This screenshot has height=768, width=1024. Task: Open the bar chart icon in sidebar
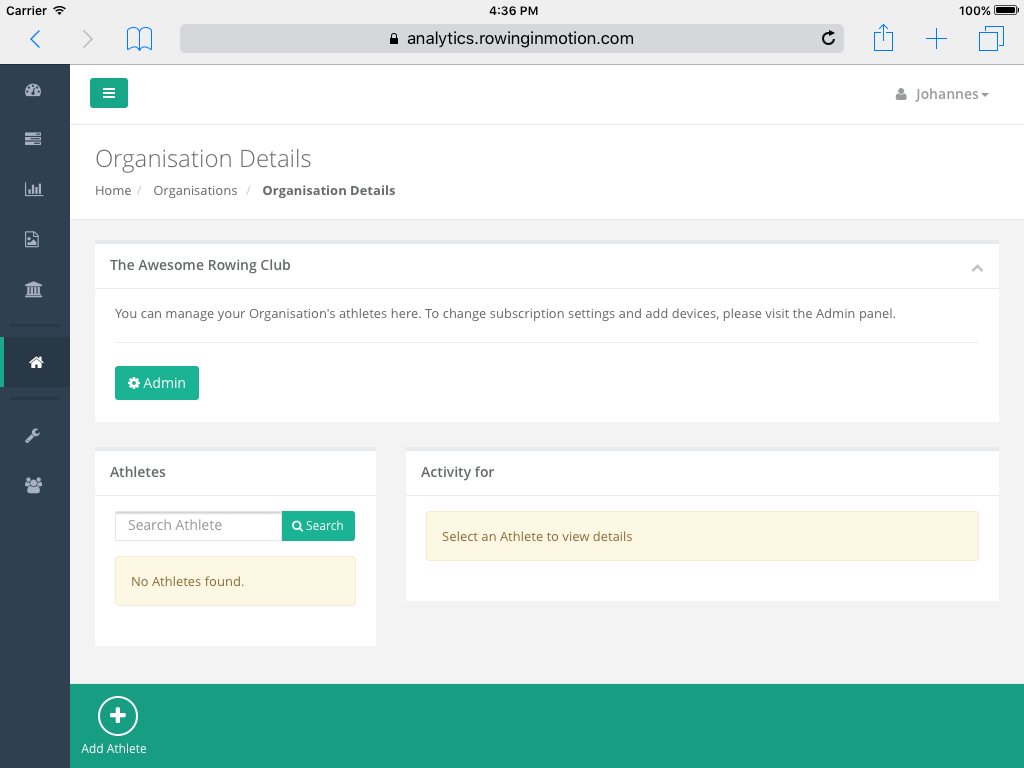[x=33, y=189]
